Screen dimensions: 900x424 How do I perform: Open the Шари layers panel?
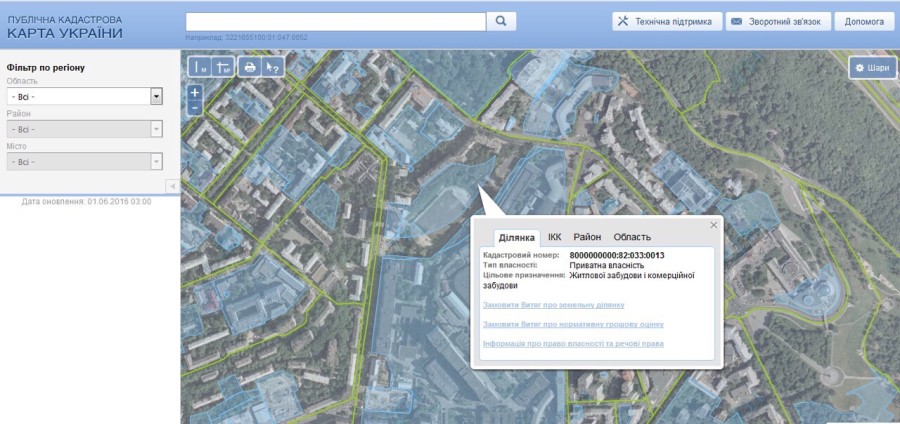click(871, 68)
